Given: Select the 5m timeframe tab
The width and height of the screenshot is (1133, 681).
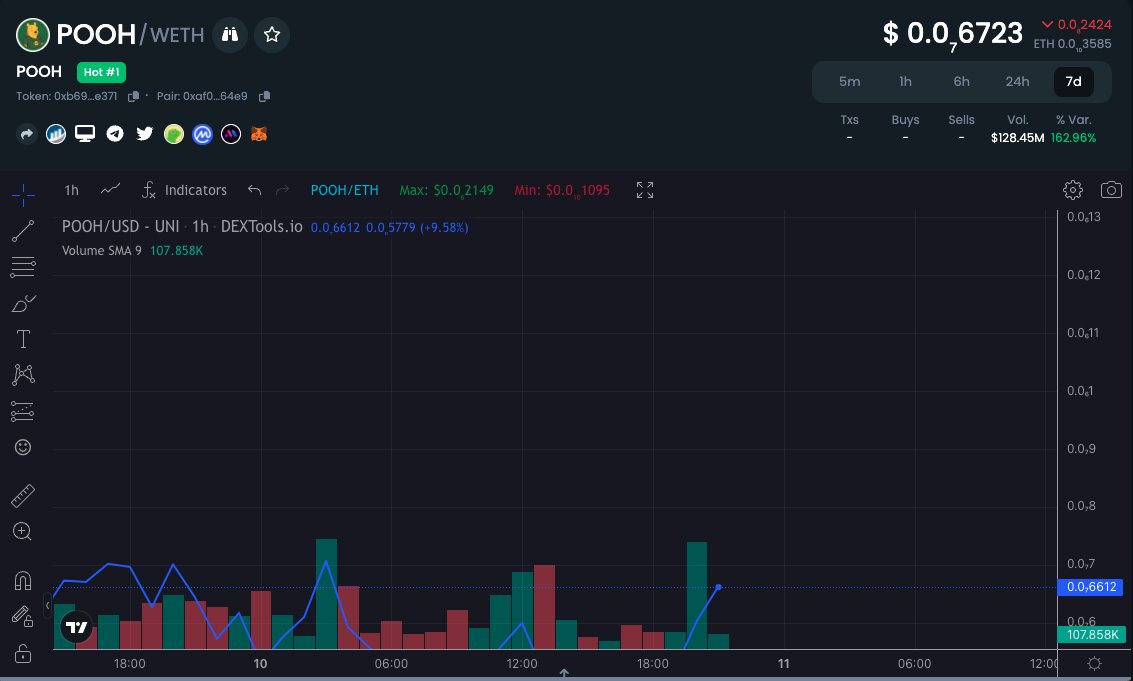Looking at the screenshot, I should pos(850,82).
